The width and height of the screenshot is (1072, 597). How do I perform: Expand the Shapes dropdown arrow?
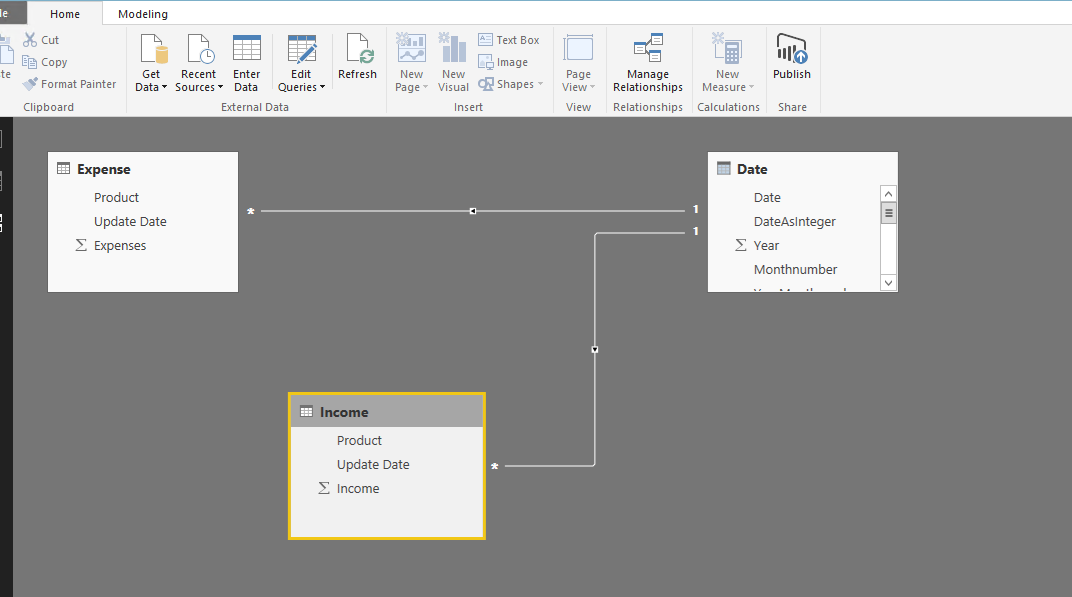click(540, 84)
